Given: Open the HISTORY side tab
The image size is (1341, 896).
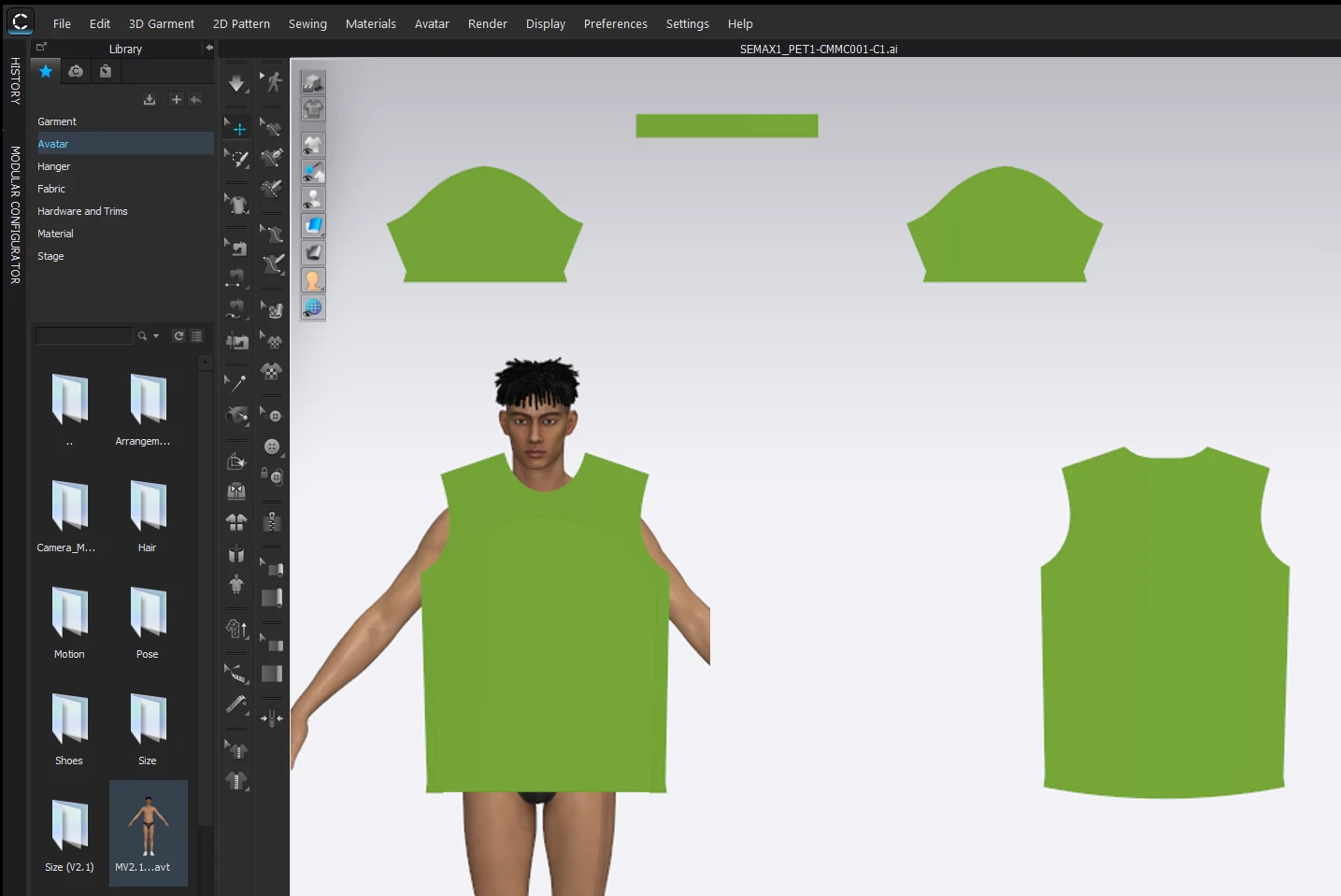Looking at the screenshot, I should (15, 80).
